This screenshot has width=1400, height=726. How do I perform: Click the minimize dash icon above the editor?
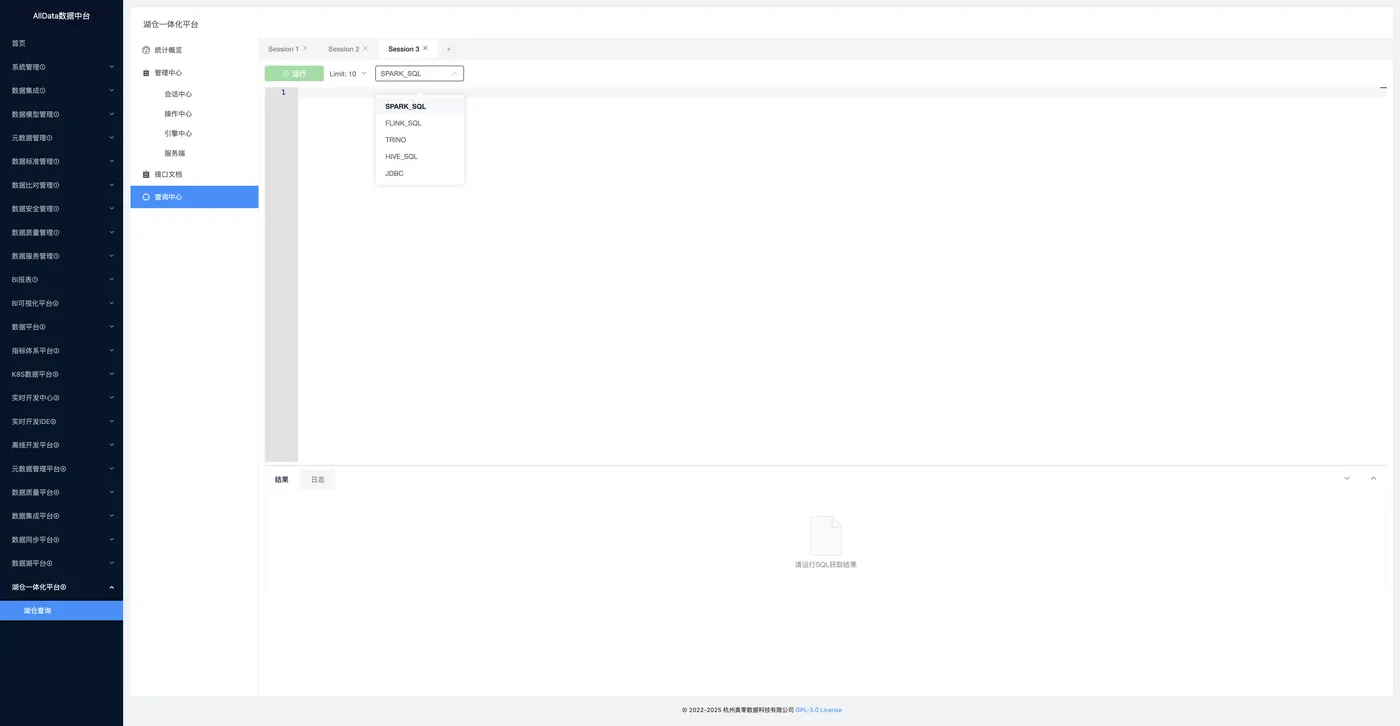1383,88
